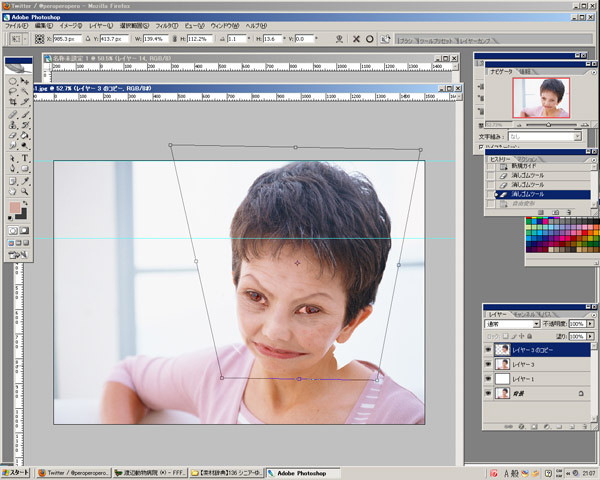Switch between free transform and warp mode
The width and height of the screenshot is (600, 480).
tap(385, 39)
